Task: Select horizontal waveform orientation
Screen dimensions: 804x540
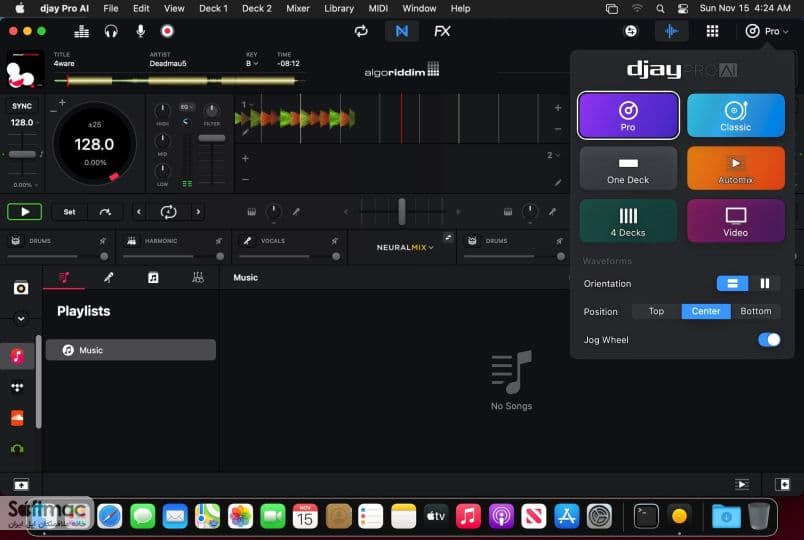Action: 732,284
